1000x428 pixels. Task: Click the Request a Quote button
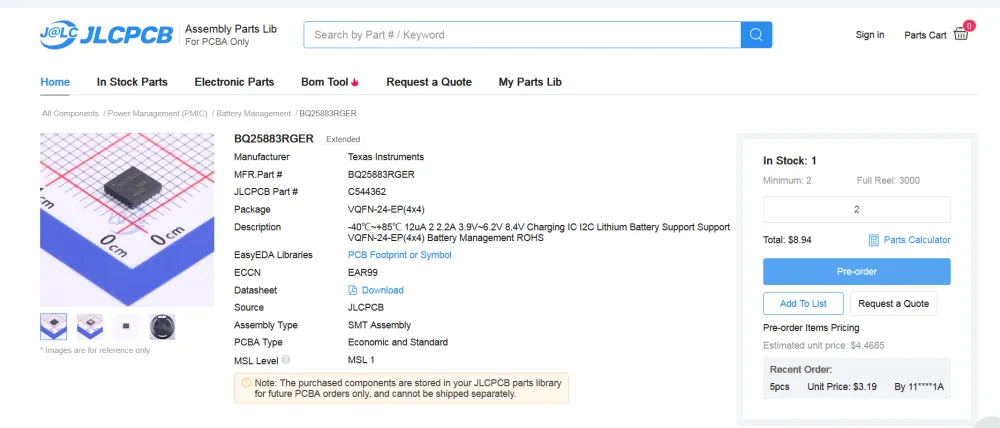(x=893, y=304)
